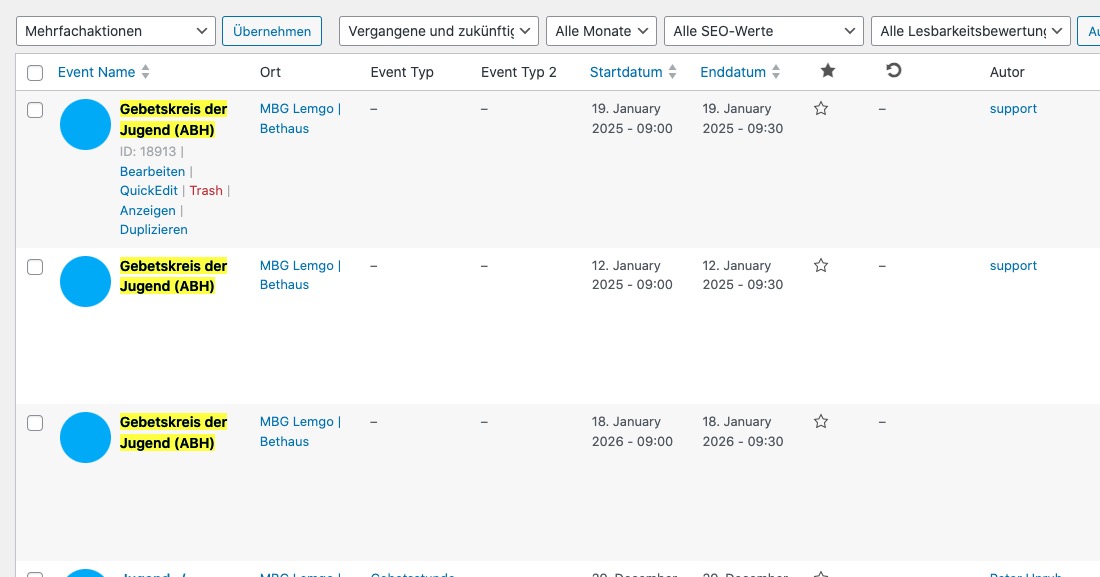Toggle featured star for 12. January 2025 event
Screen dimensions: 1100x577
(821, 265)
